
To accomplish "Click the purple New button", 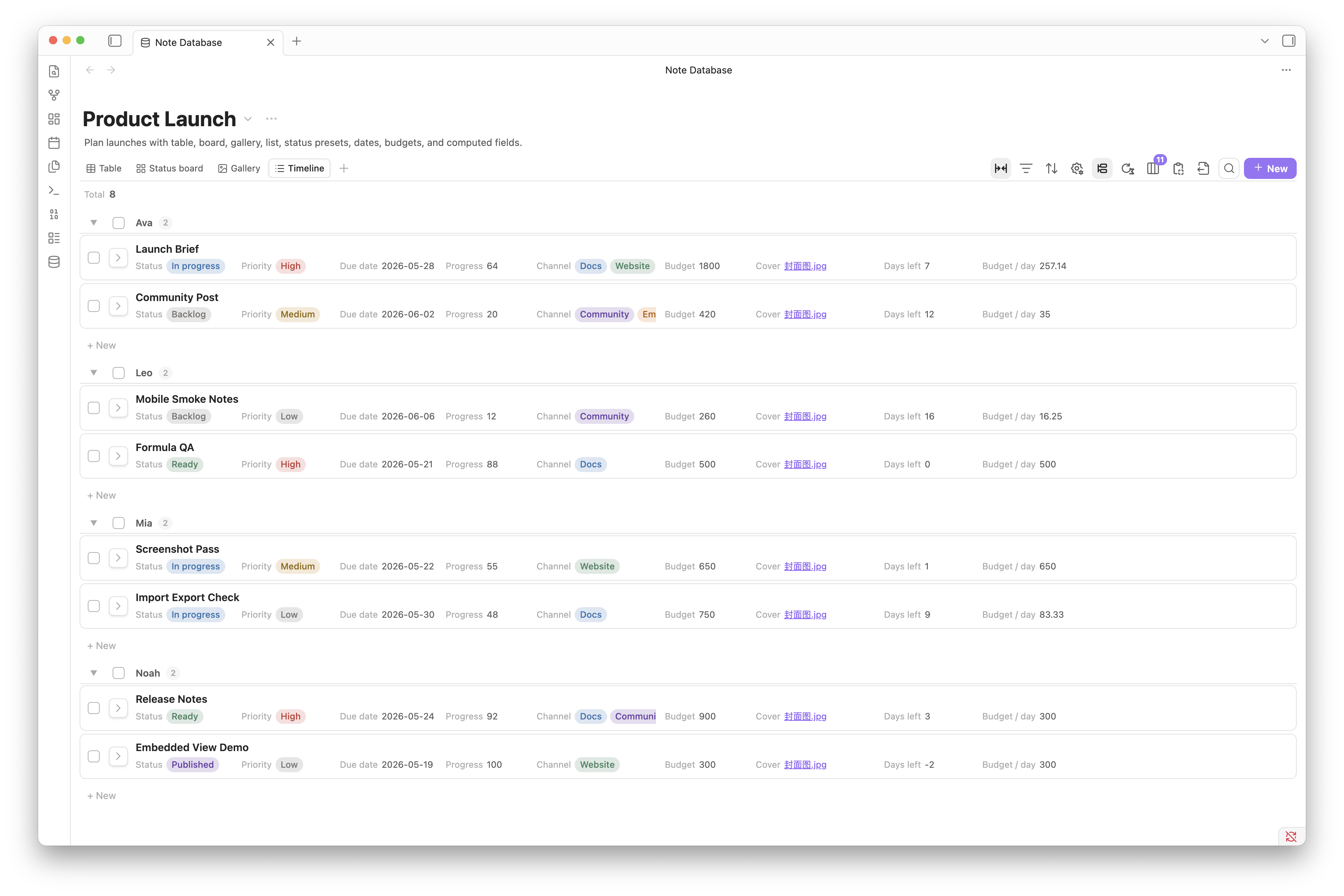I will pyautogui.click(x=1270, y=169).
